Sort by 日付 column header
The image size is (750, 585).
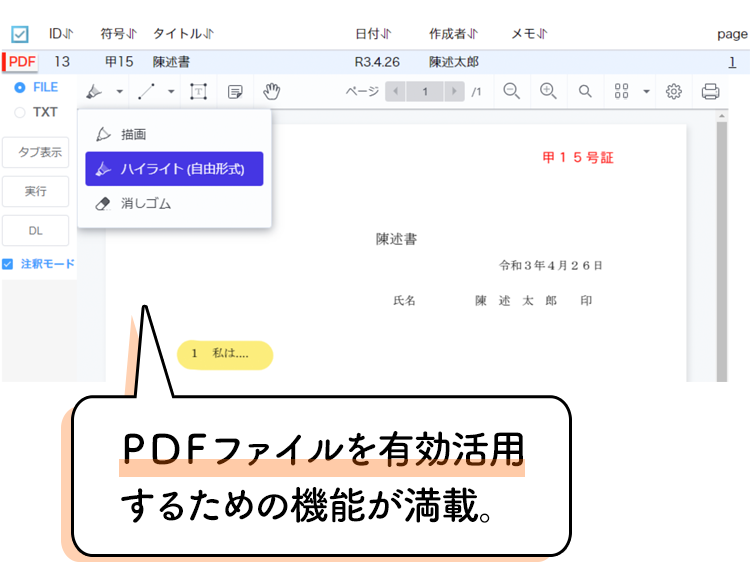(373, 33)
